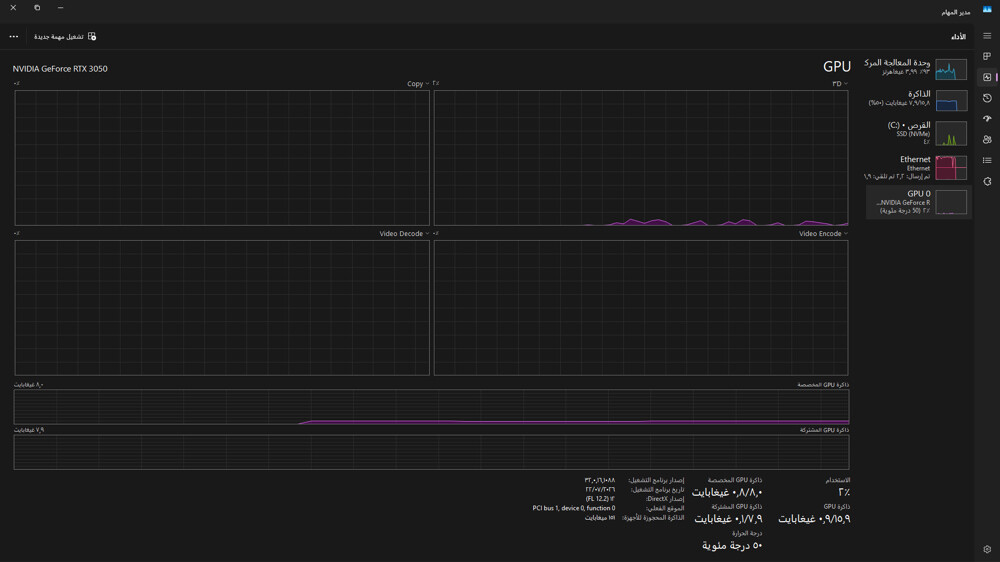
Task: Click the PCI bus 1, device 0, function 0 text
Action: click(574, 508)
